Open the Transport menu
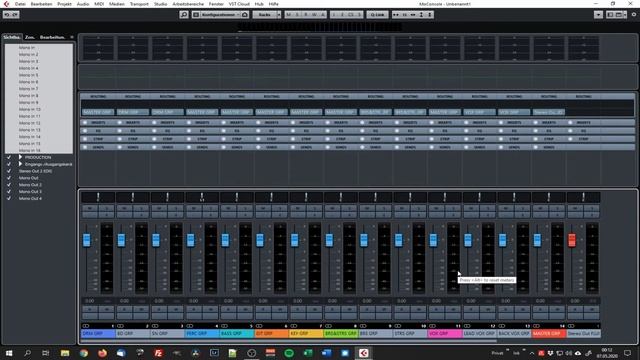This screenshot has width=640, height=360. pyautogui.click(x=139, y=4)
